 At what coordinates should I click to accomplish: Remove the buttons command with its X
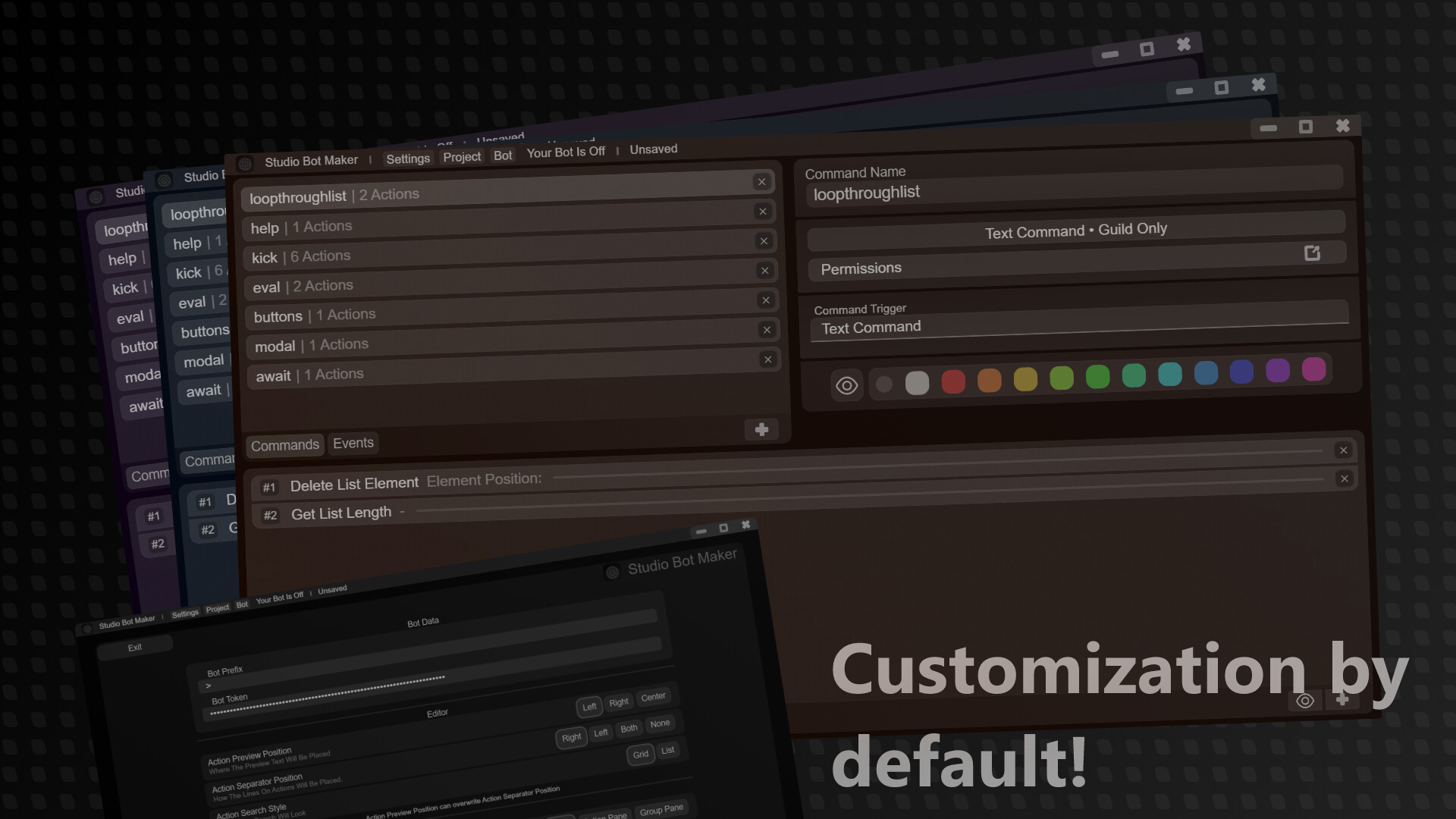point(766,300)
